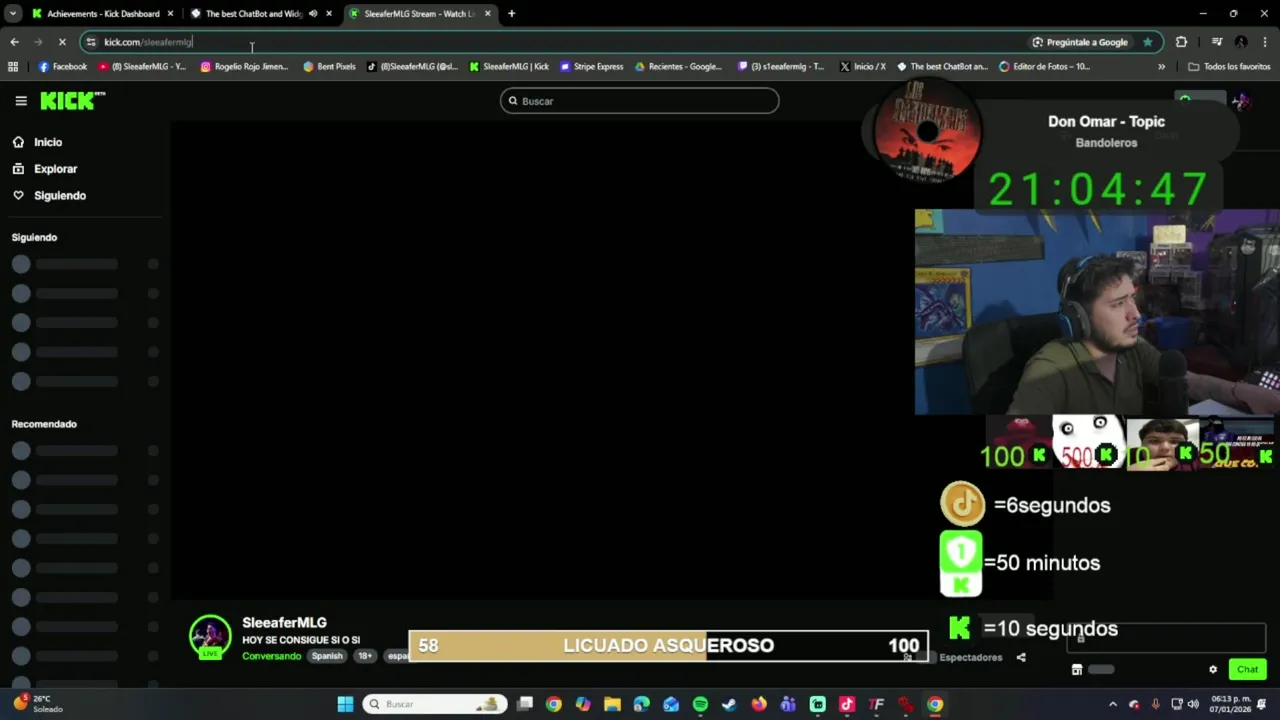
Task: Open Microsoft Edge from the taskbar
Action: (x=641, y=704)
